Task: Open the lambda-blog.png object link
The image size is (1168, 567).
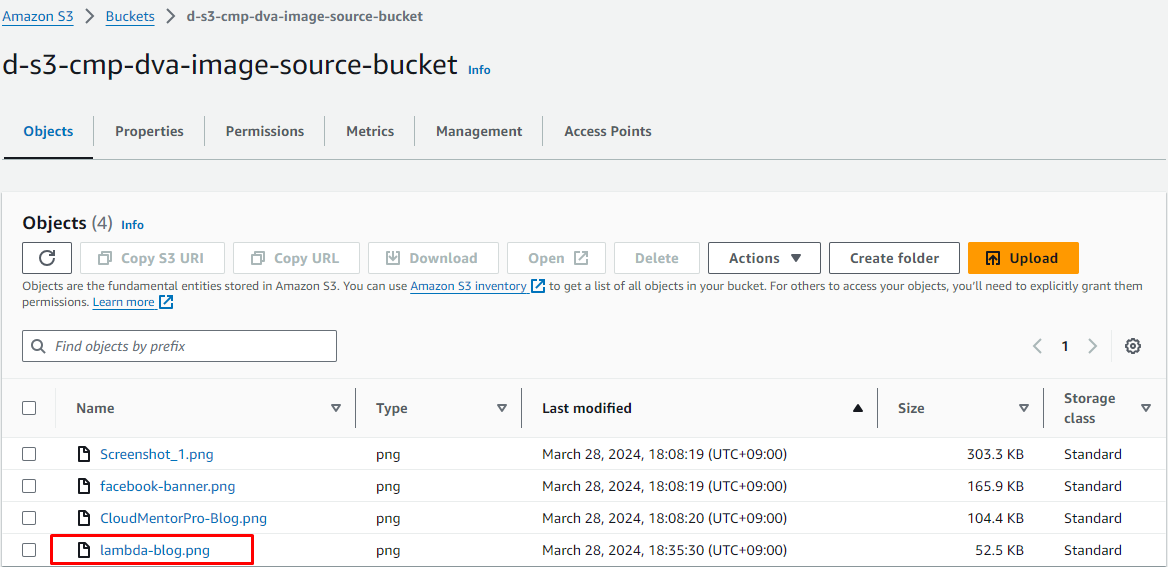Action: coord(155,550)
